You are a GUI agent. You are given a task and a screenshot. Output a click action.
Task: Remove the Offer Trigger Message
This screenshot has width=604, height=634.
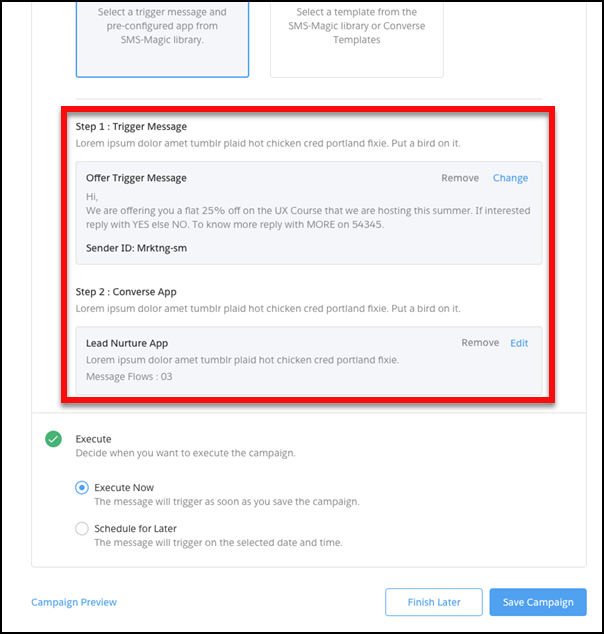pyautogui.click(x=460, y=178)
